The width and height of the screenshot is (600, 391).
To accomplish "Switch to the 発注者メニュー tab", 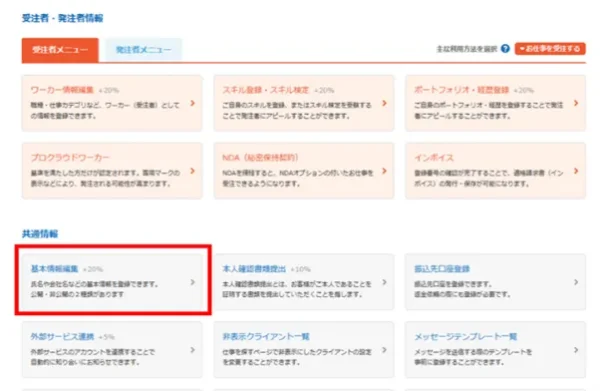I will point(143,50).
